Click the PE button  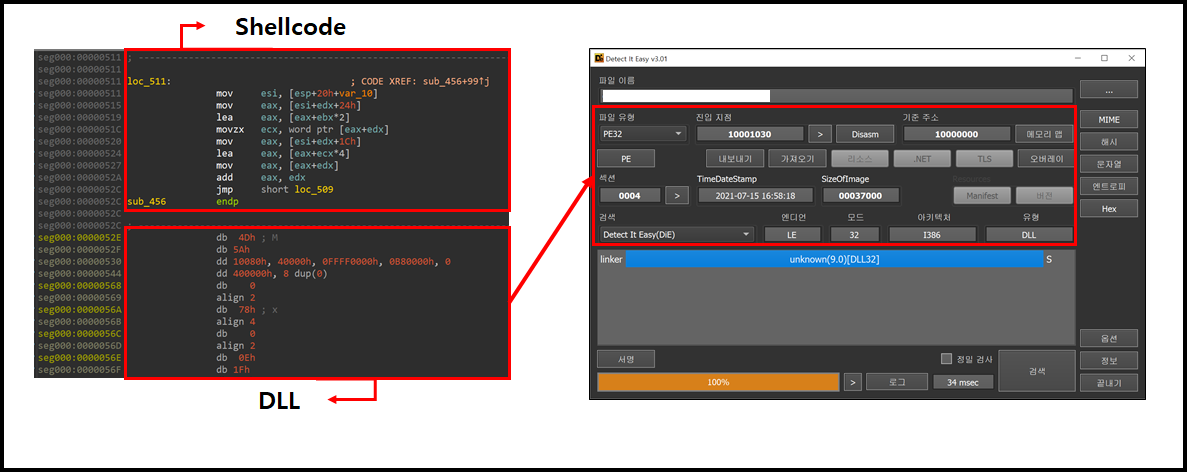(x=626, y=158)
